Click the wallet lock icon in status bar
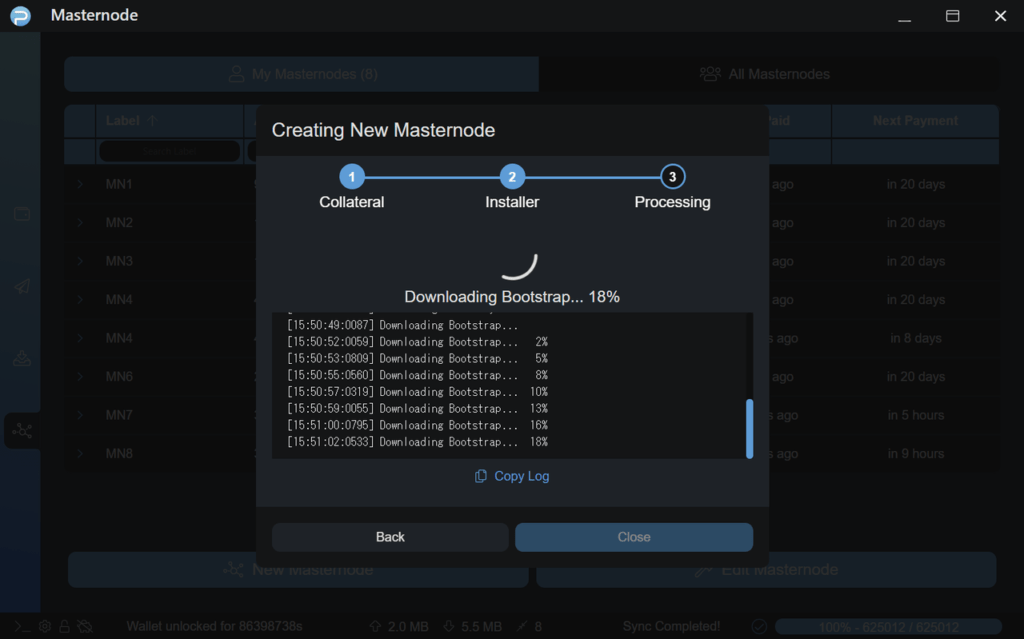 point(65,627)
